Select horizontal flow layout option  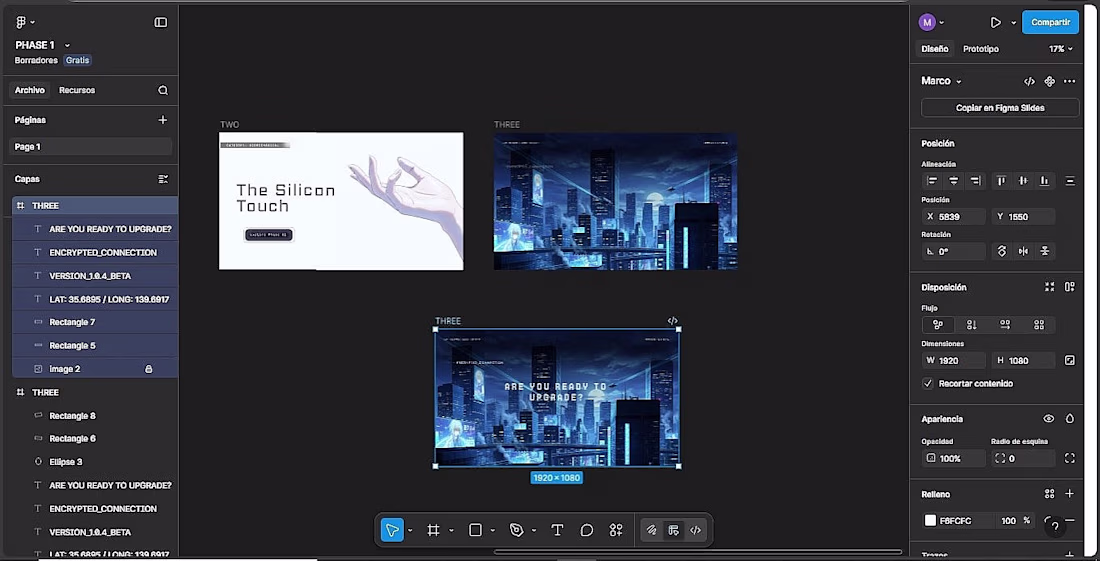(x=1005, y=325)
